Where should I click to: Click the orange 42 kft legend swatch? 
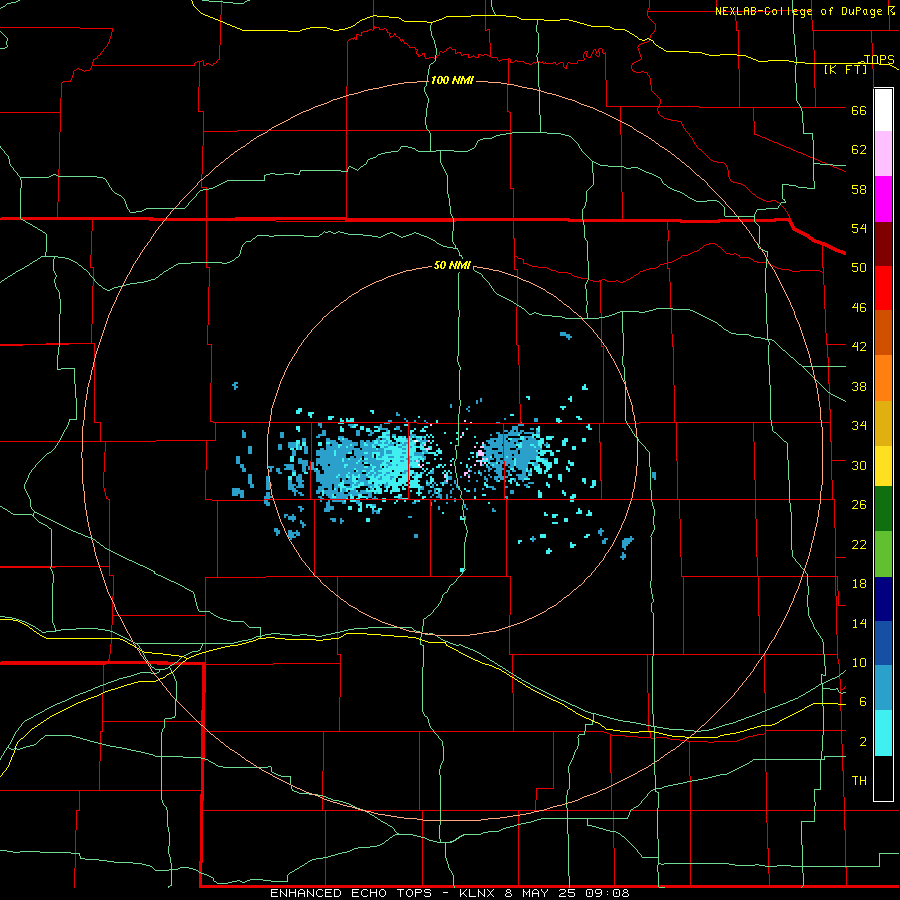883,377
